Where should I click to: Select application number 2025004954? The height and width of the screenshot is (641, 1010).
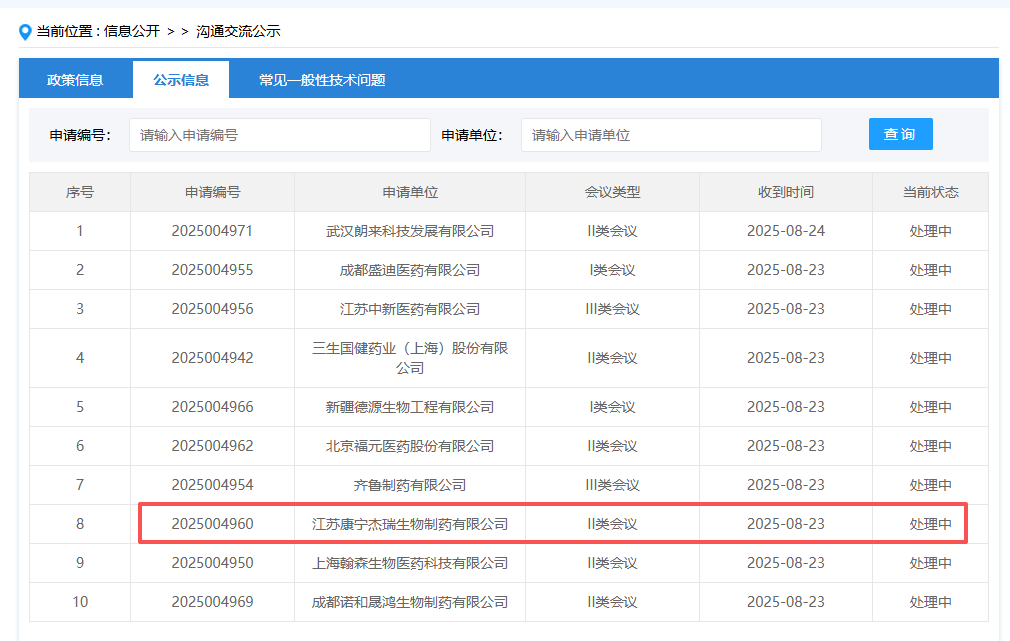tap(213, 485)
